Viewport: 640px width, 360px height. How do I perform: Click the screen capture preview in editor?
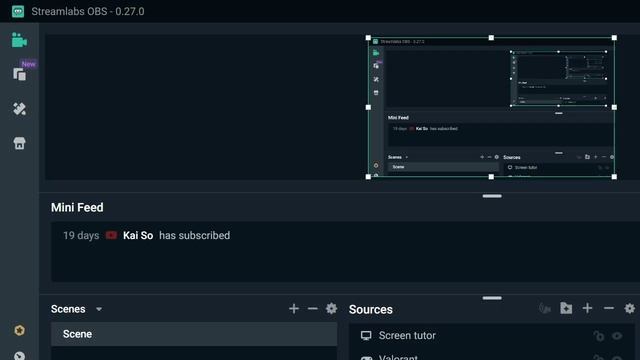tap(491, 107)
